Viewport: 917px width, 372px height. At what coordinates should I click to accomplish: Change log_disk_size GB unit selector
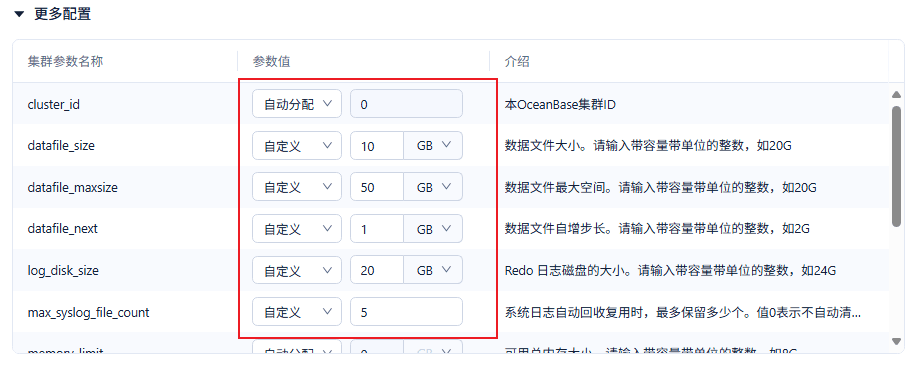coord(433,270)
